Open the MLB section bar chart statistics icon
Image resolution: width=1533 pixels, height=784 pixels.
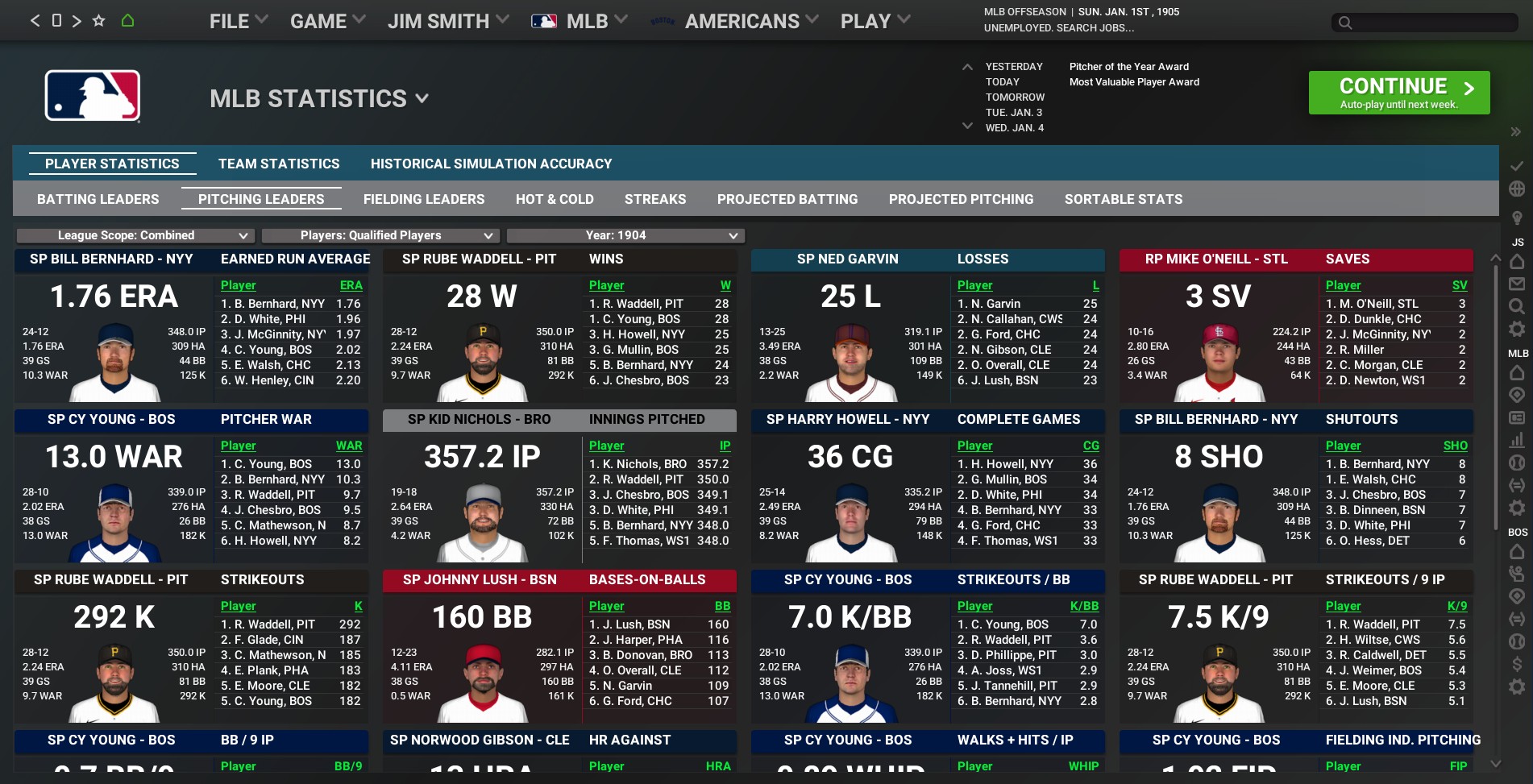(x=1516, y=440)
